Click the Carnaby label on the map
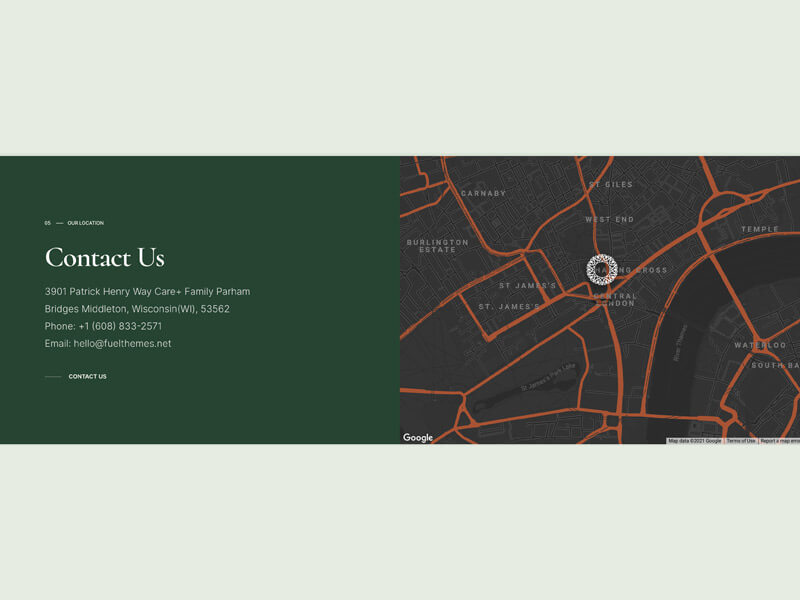This screenshot has width=800, height=600. click(483, 193)
